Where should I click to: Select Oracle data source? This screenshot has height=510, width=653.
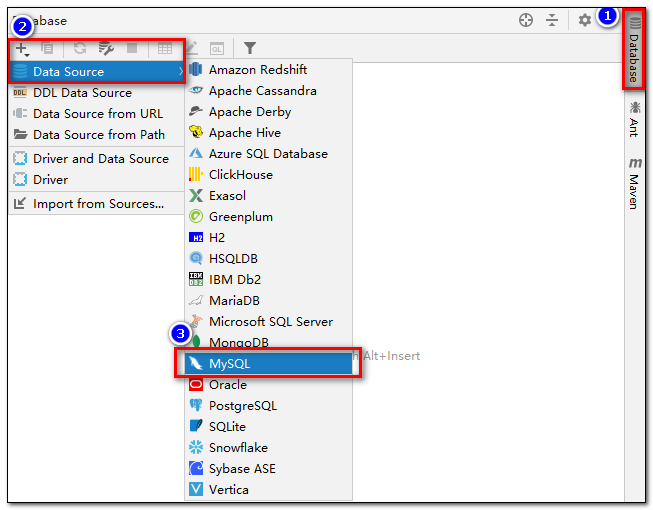269,385
